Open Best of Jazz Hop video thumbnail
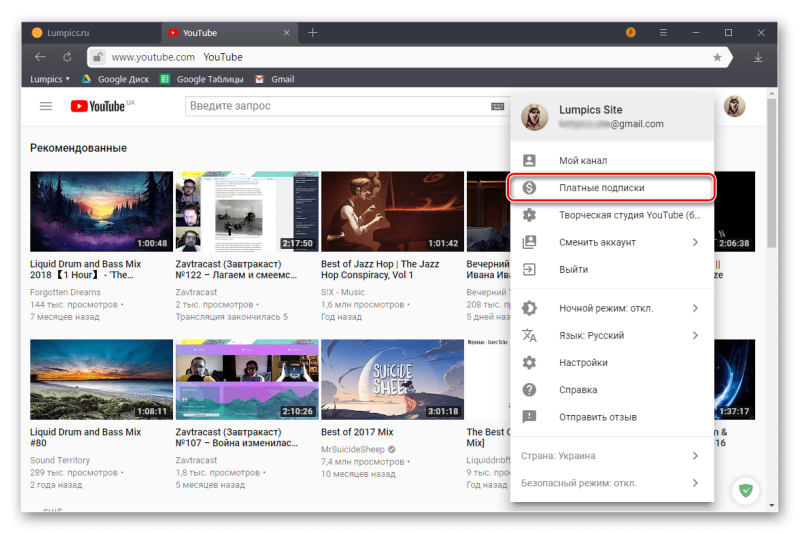This screenshot has height=534, width=800. pyautogui.click(x=392, y=211)
